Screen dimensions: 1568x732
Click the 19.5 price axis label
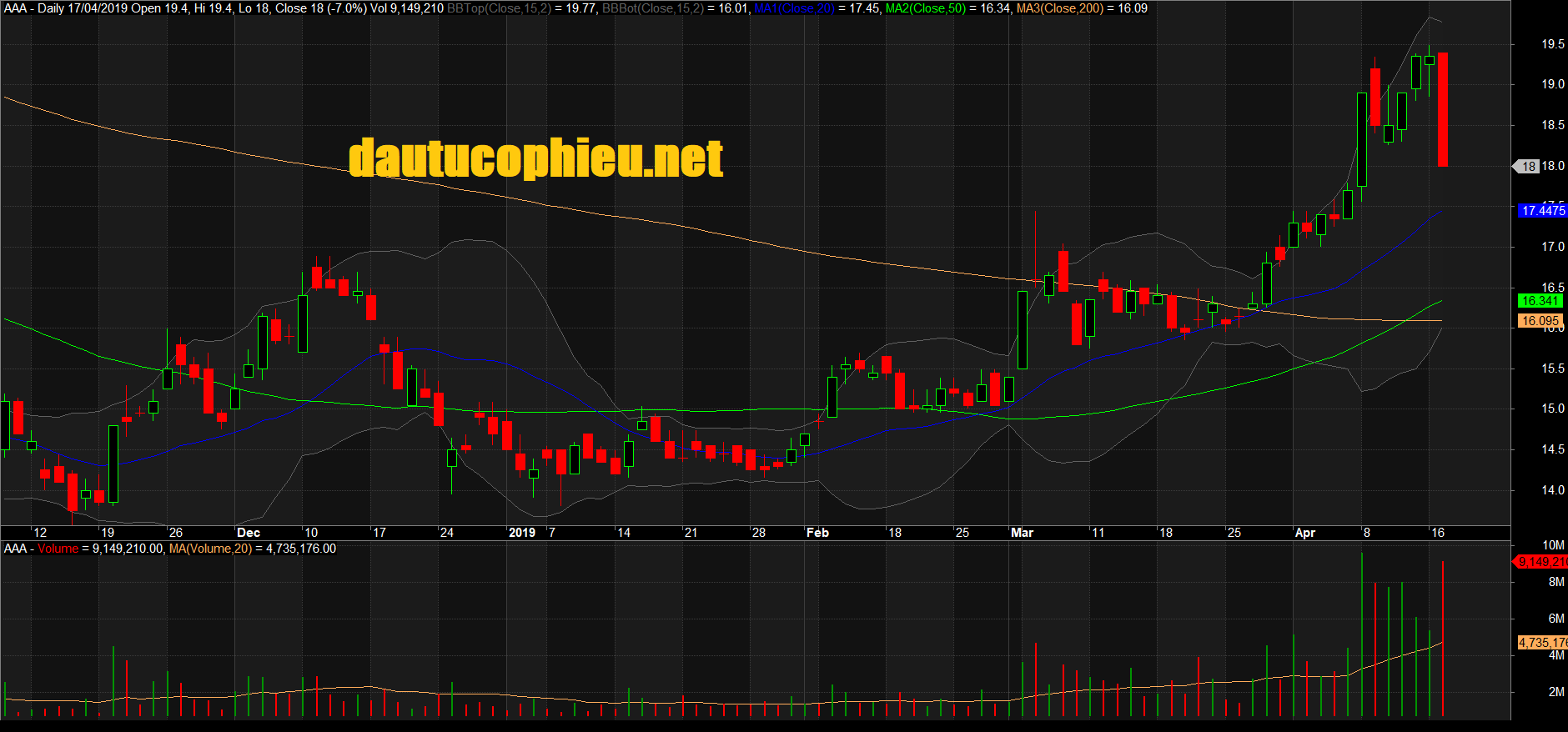coord(1553,44)
